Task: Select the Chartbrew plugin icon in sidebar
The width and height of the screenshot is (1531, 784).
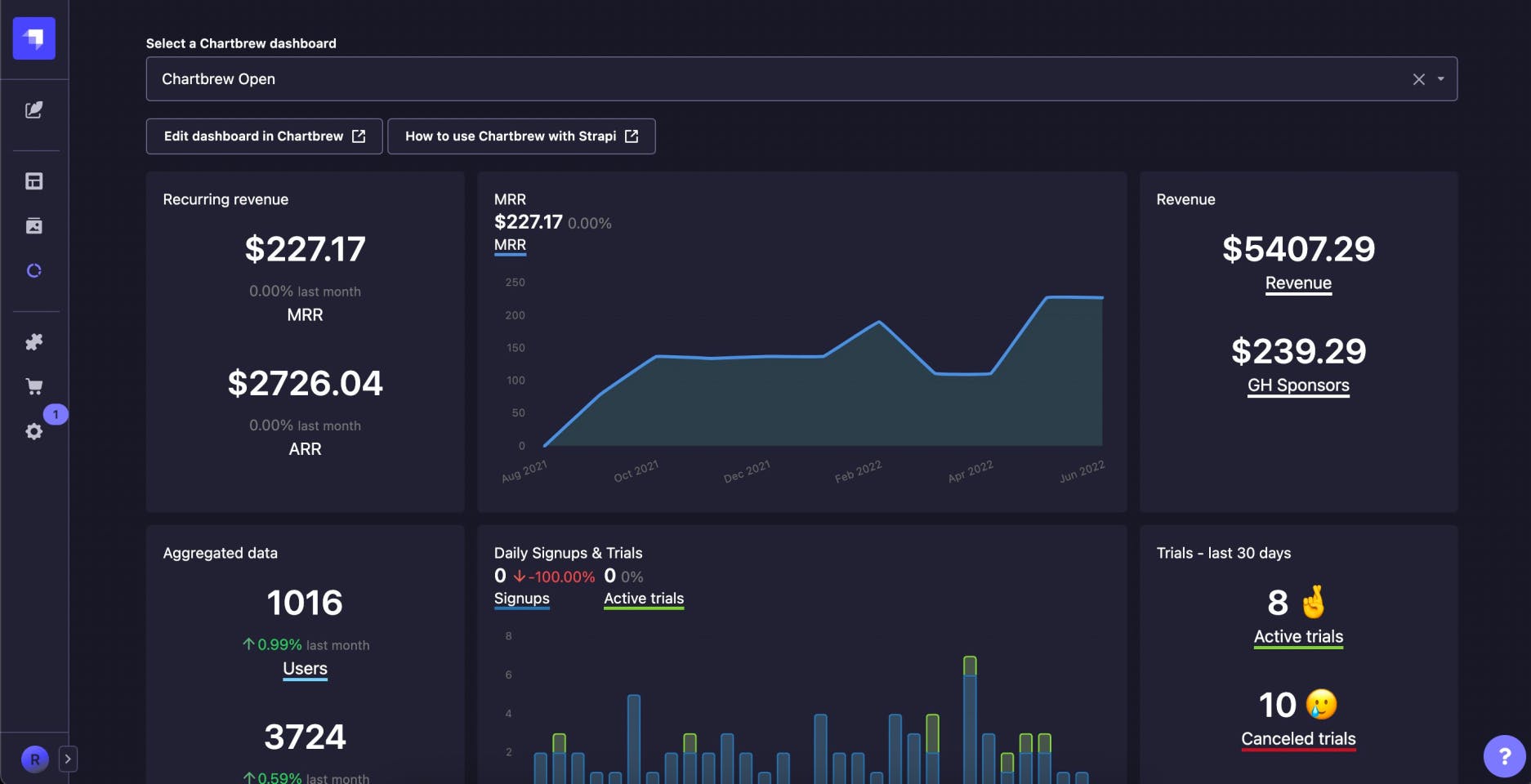Action: click(x=34, y=270)
